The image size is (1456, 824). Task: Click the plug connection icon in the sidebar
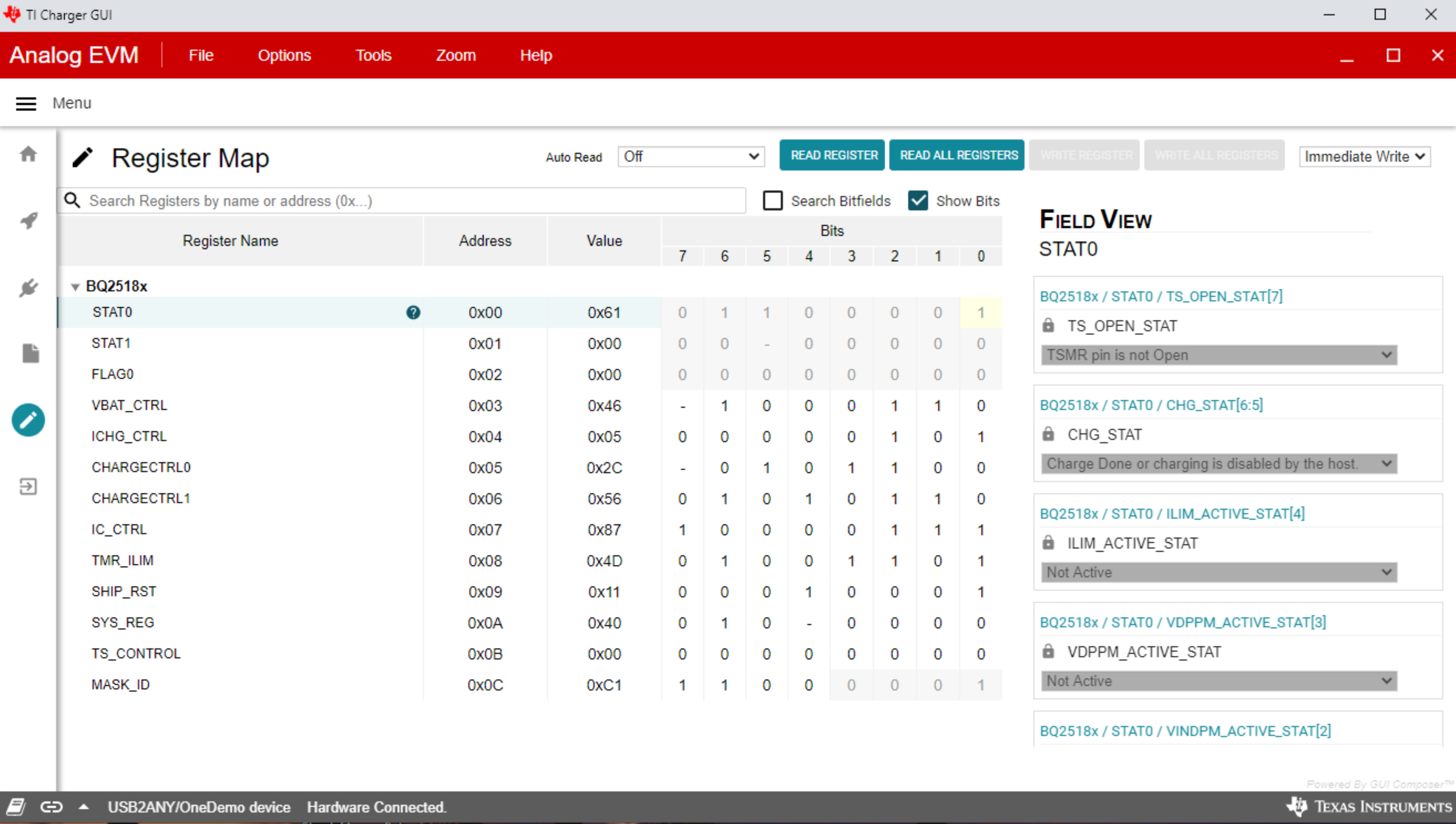click(28, 287)
